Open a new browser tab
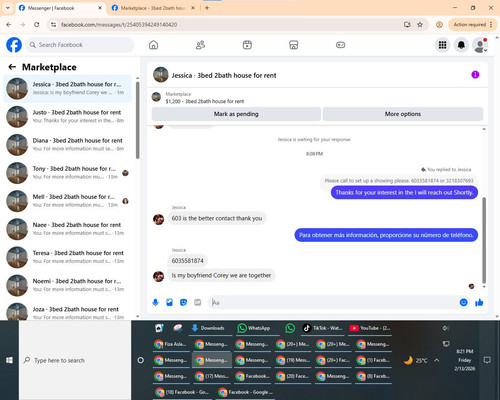The image size is (500, 400). (x=207, y=8)
